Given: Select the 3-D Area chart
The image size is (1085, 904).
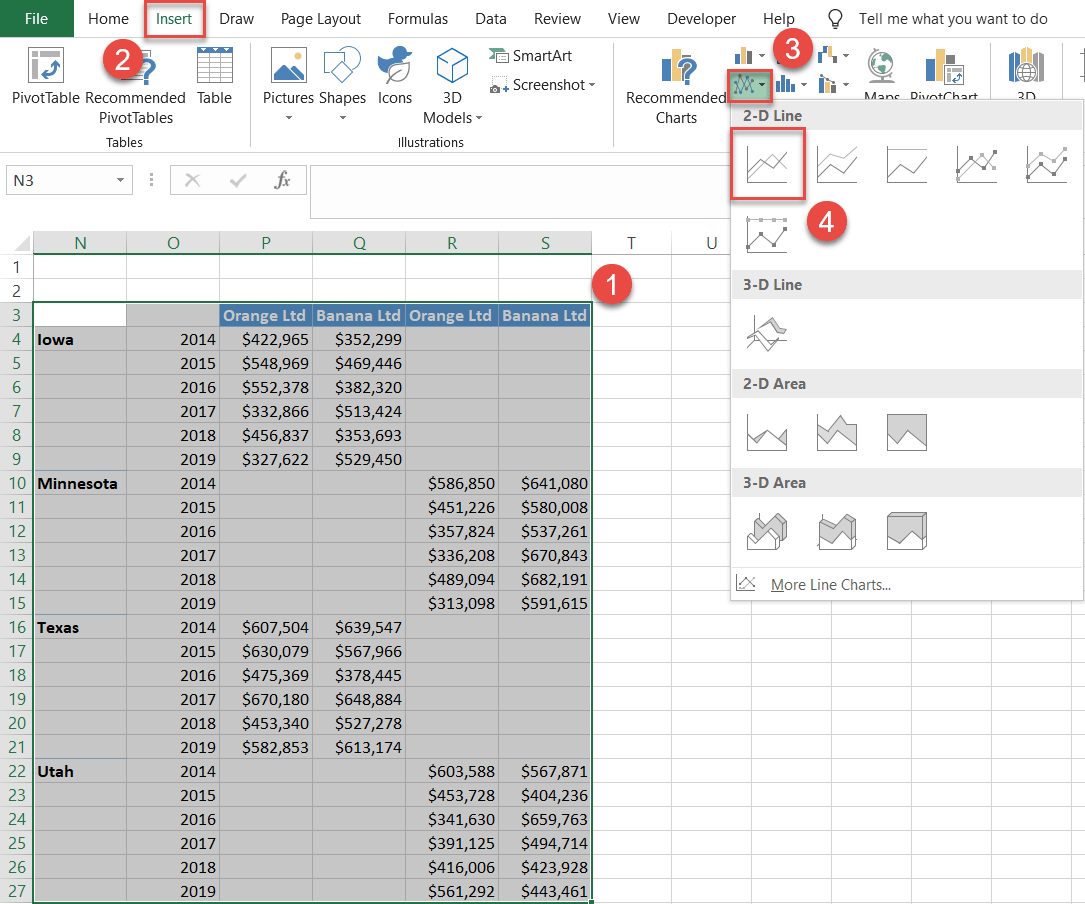Looking at the screenshot, I should tap(767, 532).
